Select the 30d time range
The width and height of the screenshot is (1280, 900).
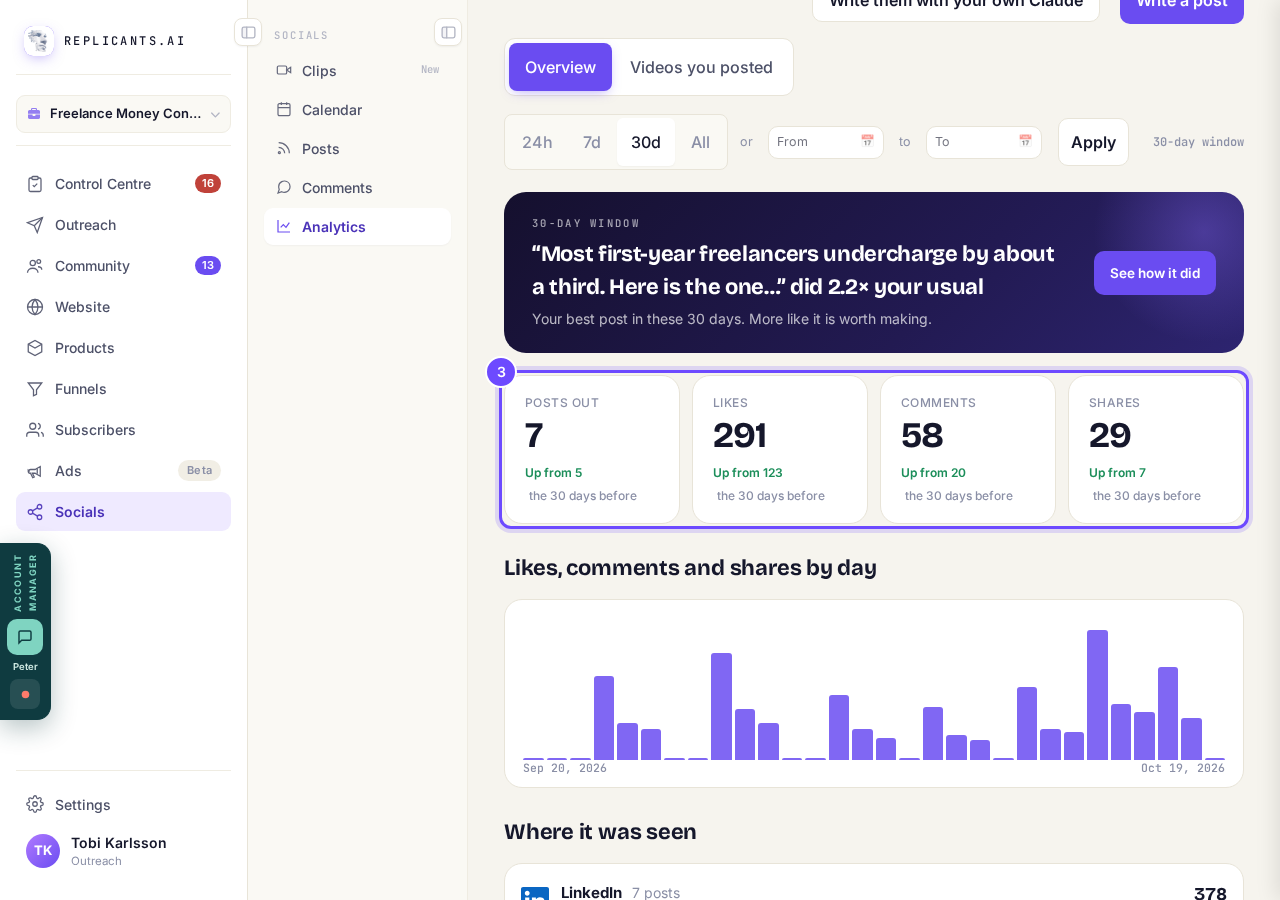[646, 142]
